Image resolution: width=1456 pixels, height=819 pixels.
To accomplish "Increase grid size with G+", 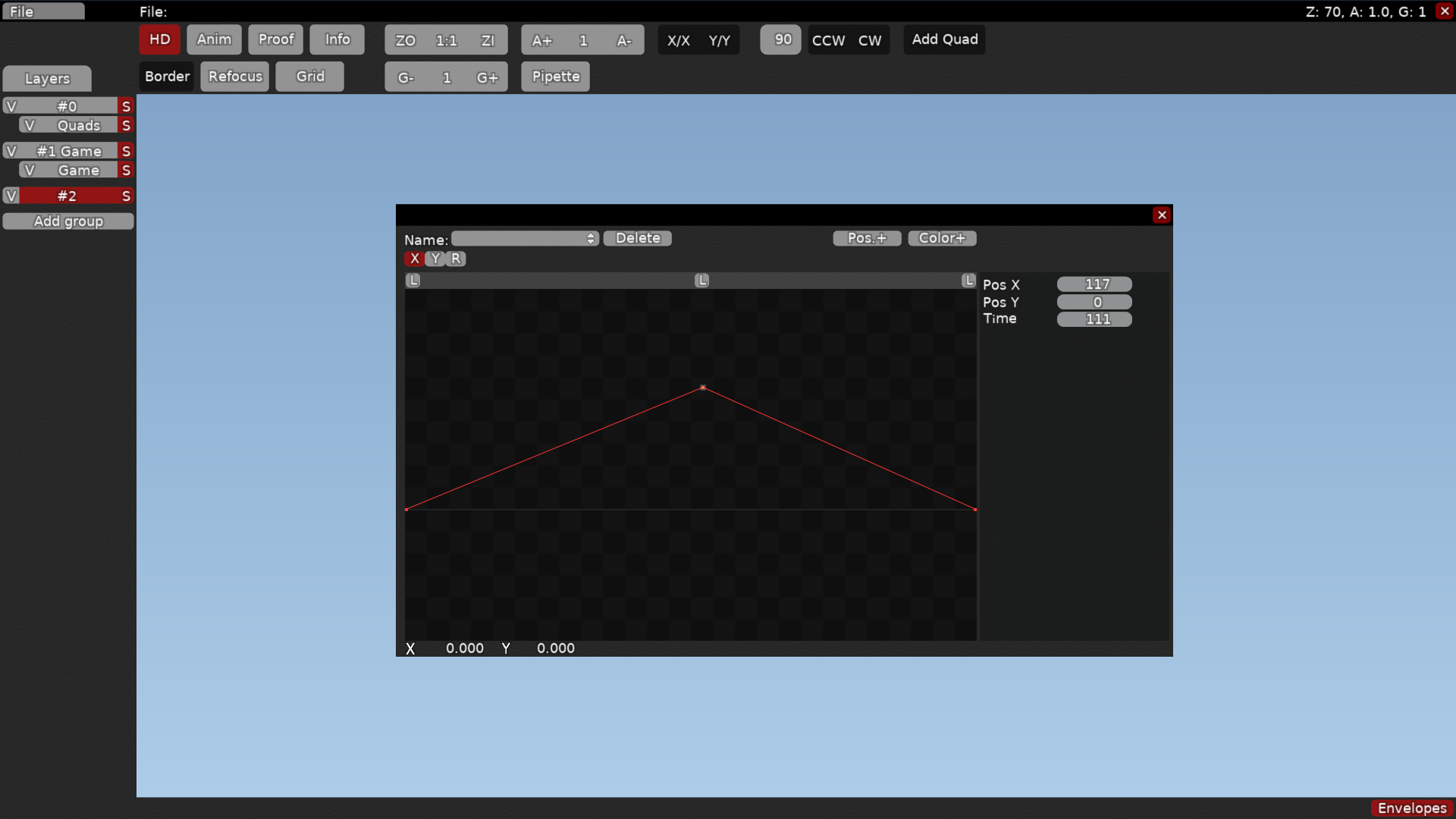I will [x=487, y=77].
